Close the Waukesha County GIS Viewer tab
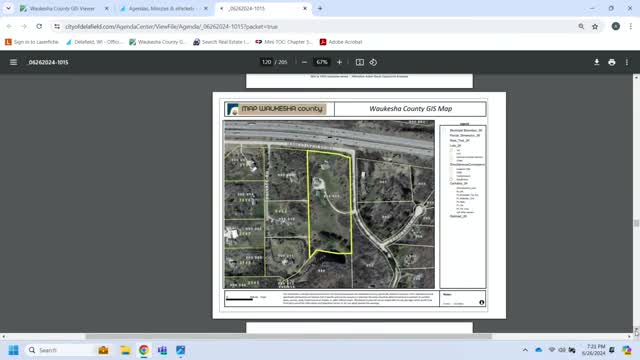This screenshot has height=360, width=640. [107, 8]
